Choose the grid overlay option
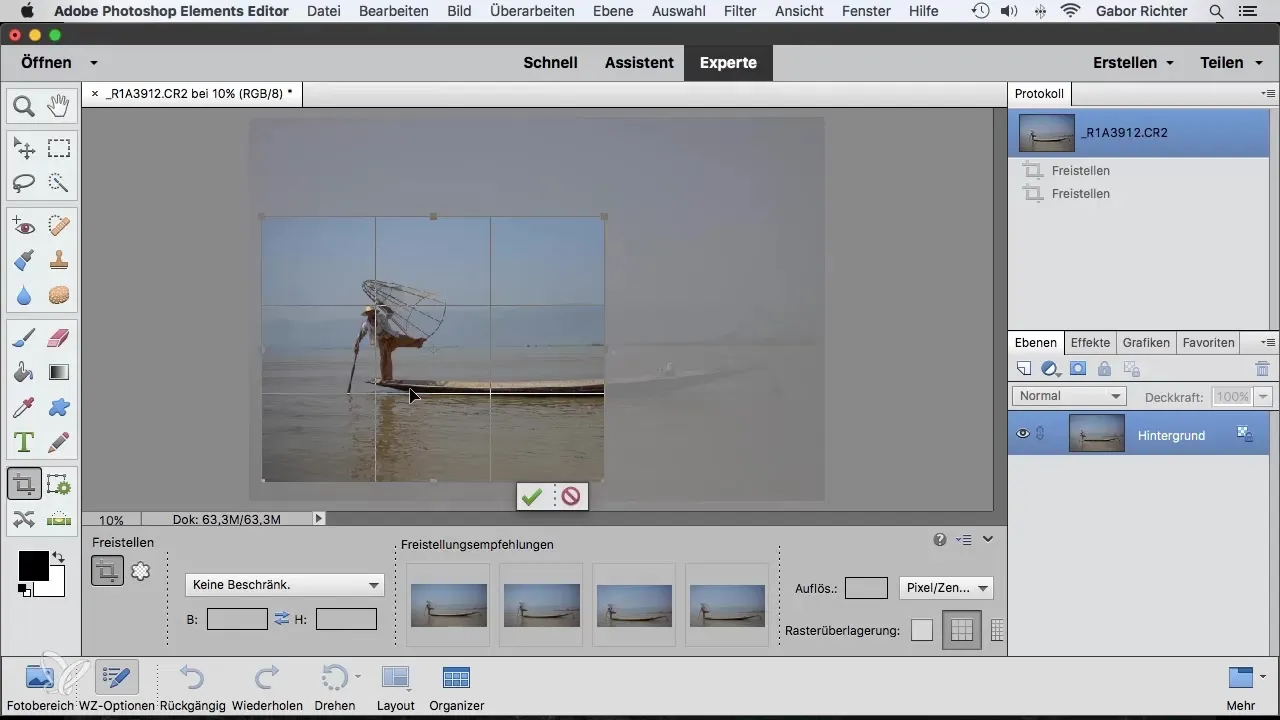The width and height of the screenshot is (1280, 720). (997, 630)
